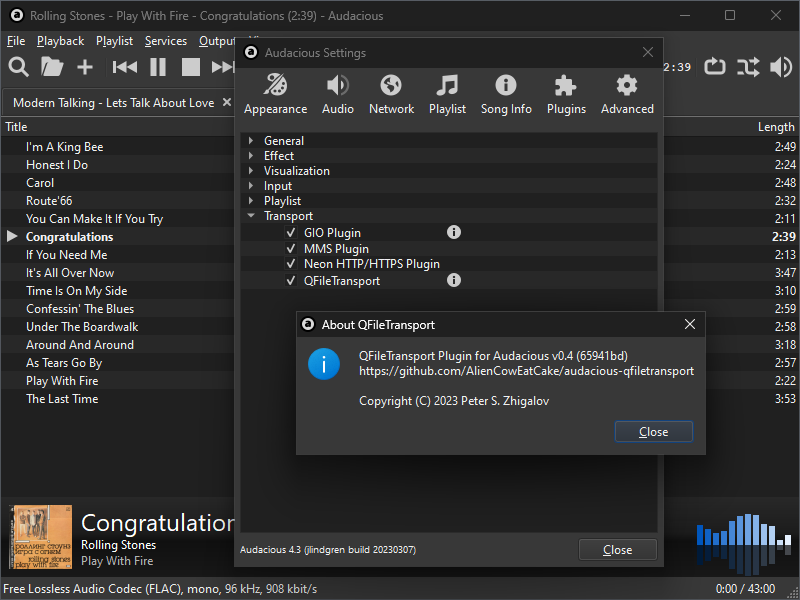Collapse the Transport plugin group

tap(251, 216)
